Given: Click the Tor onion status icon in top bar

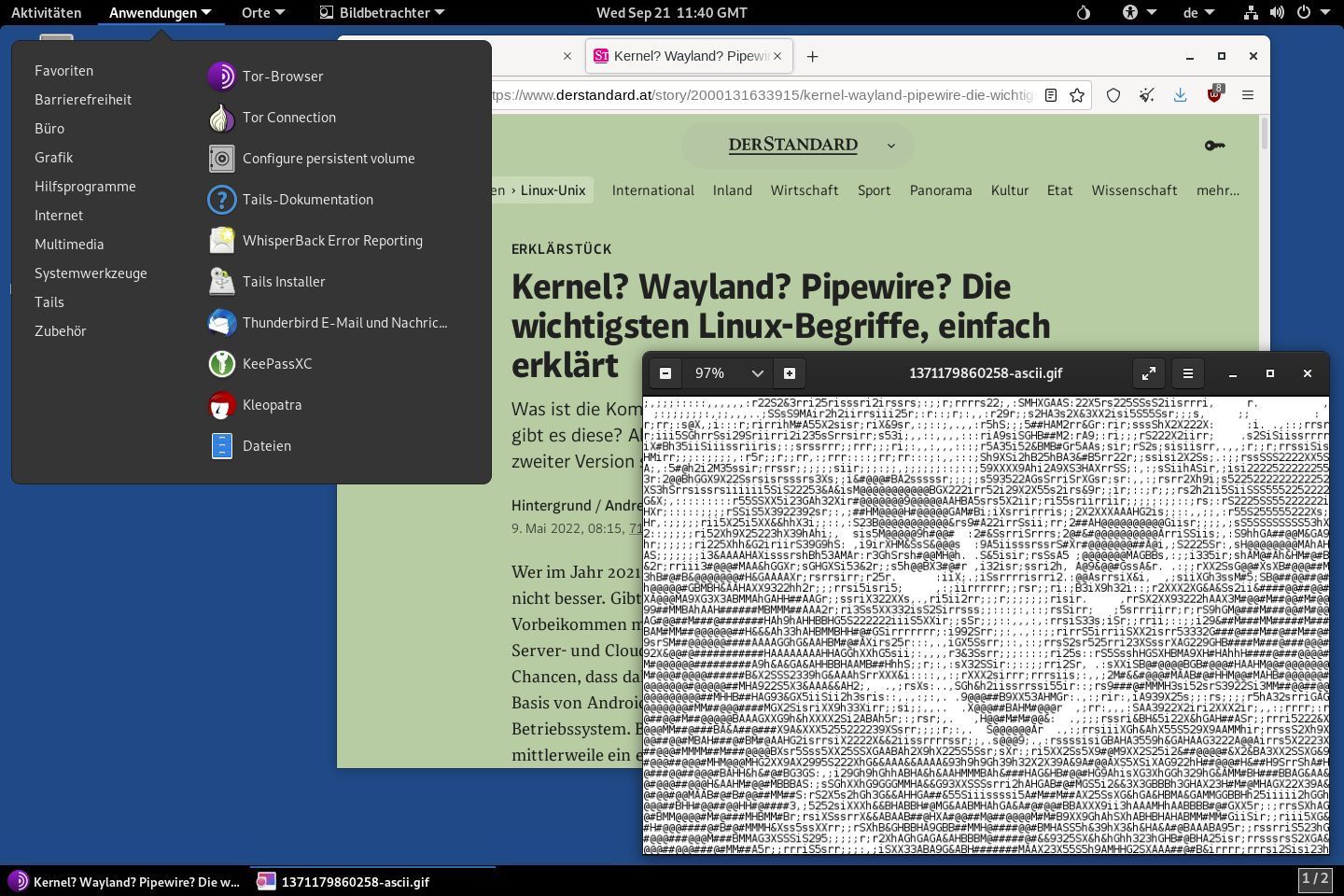Looking at the screenshot, I should point(1083,12).
